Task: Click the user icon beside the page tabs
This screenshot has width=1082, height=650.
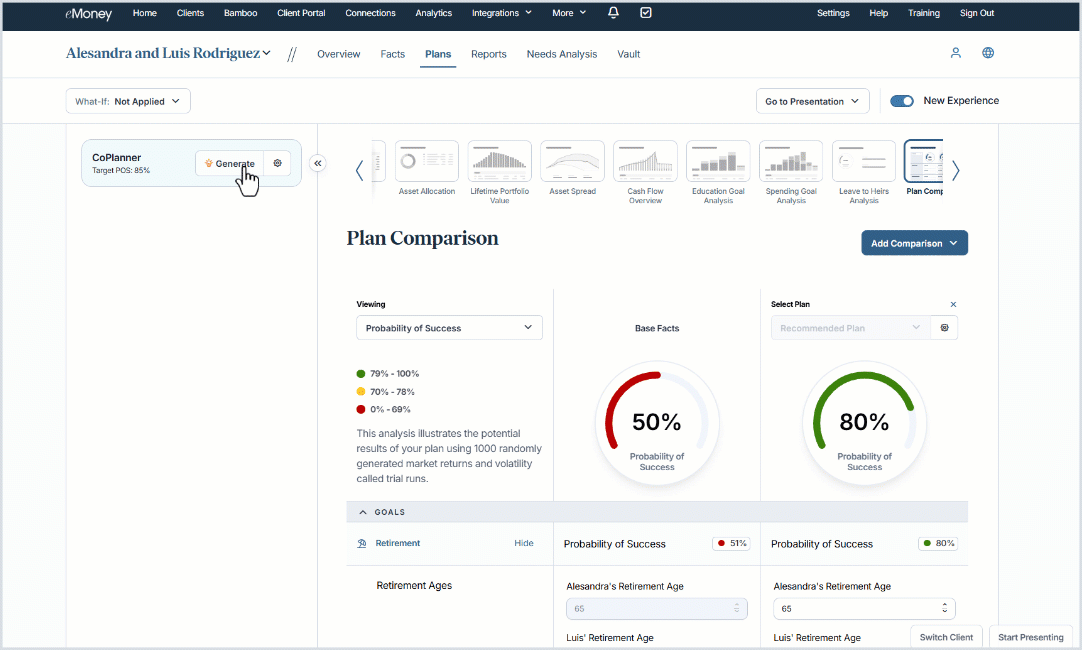Action: click(x=955, y=53)
